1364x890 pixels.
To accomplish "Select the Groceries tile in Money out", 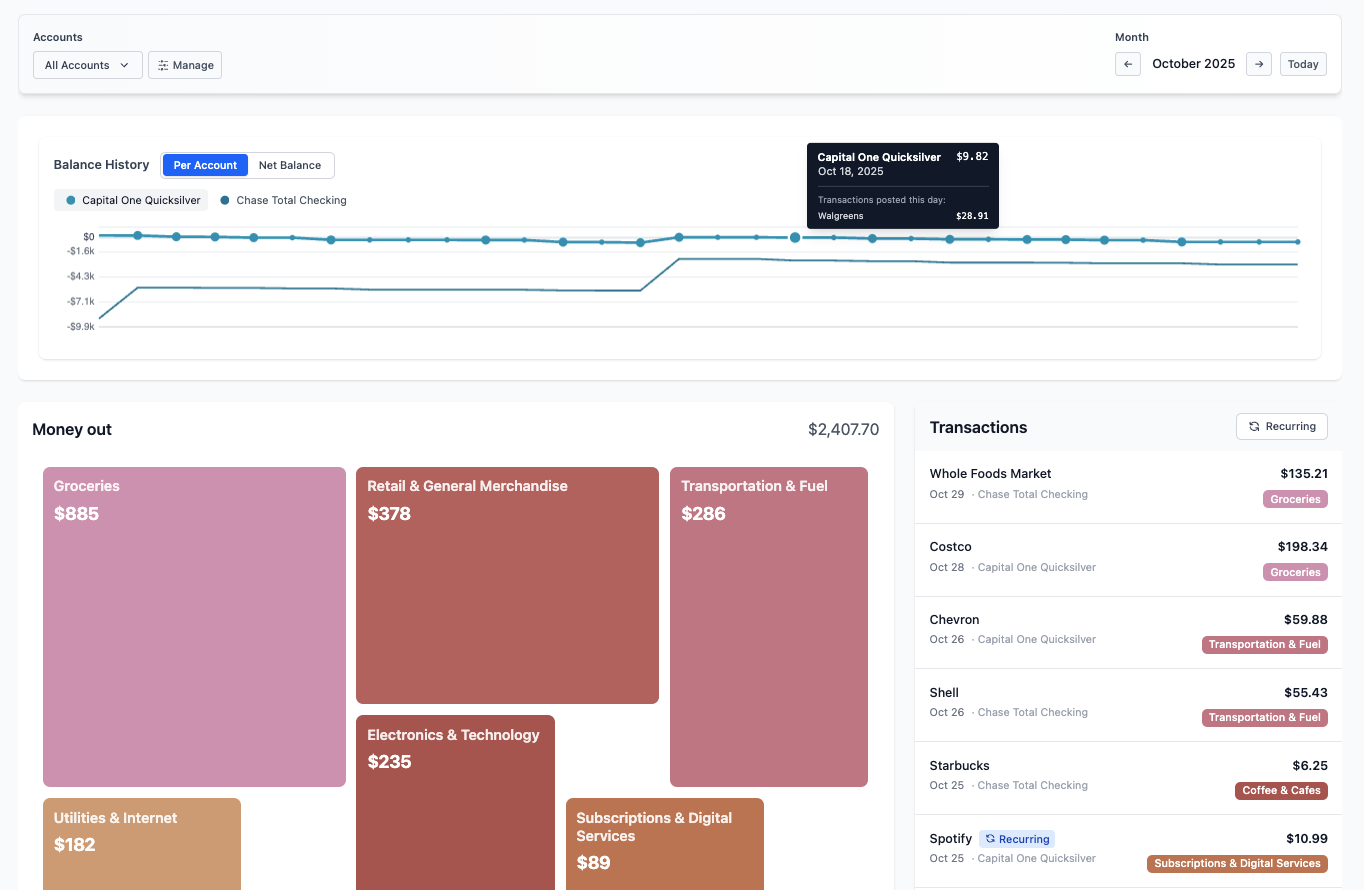I will coord(194,625).
